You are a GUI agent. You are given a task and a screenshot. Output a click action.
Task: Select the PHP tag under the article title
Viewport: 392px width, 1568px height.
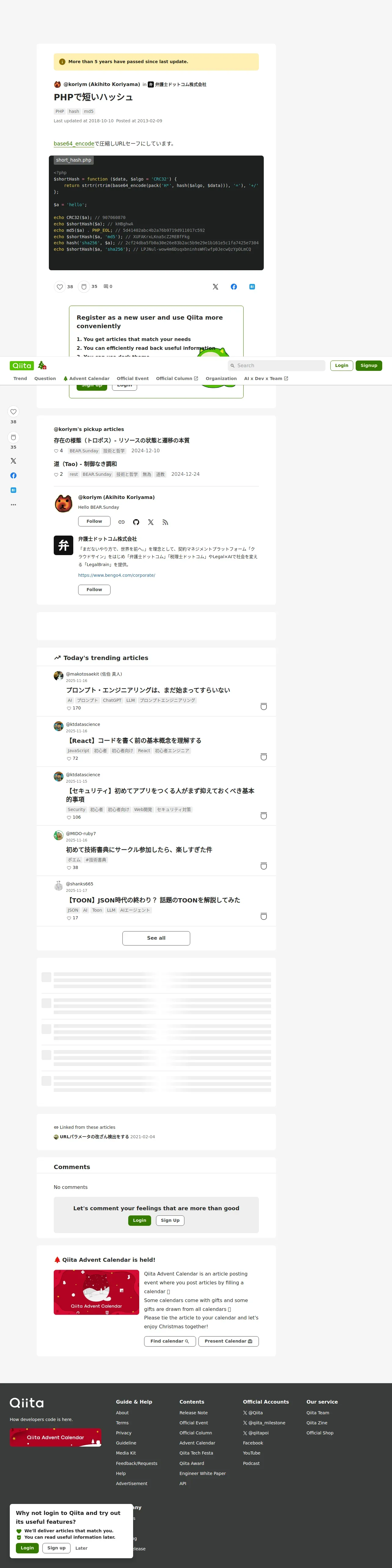[x=60, y=111]
